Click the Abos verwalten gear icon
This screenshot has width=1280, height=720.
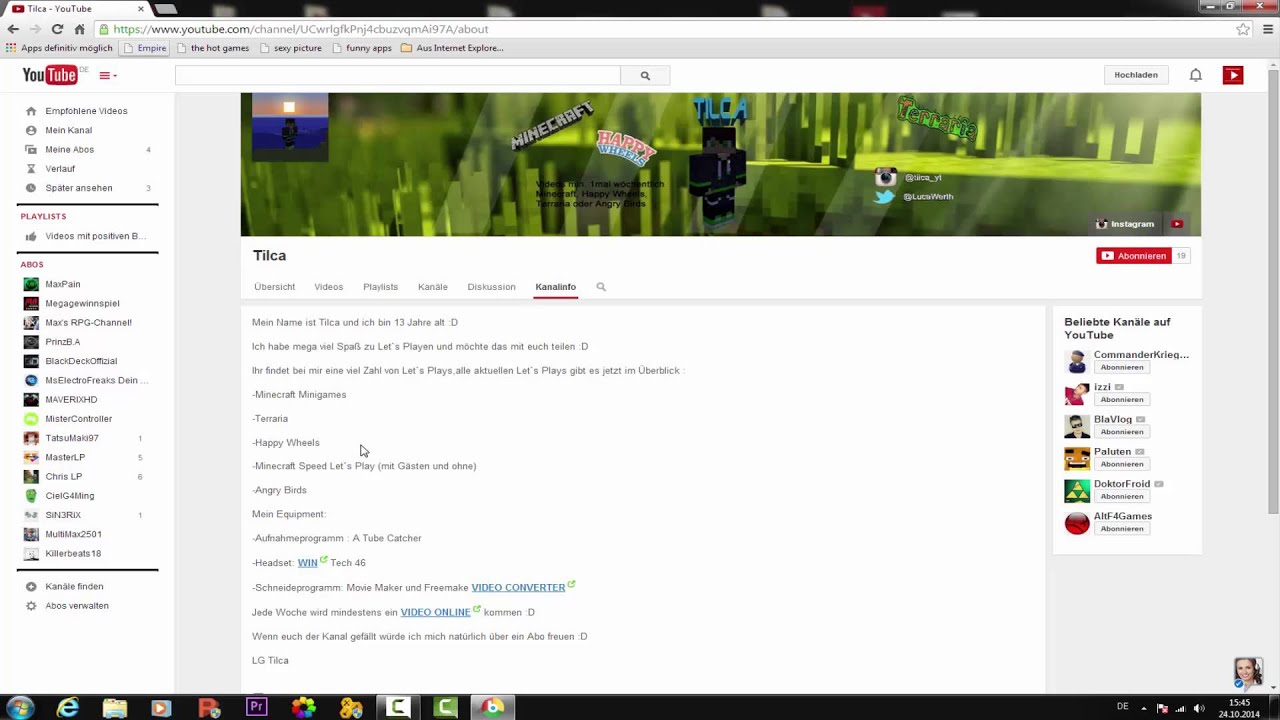pos(31,606)
